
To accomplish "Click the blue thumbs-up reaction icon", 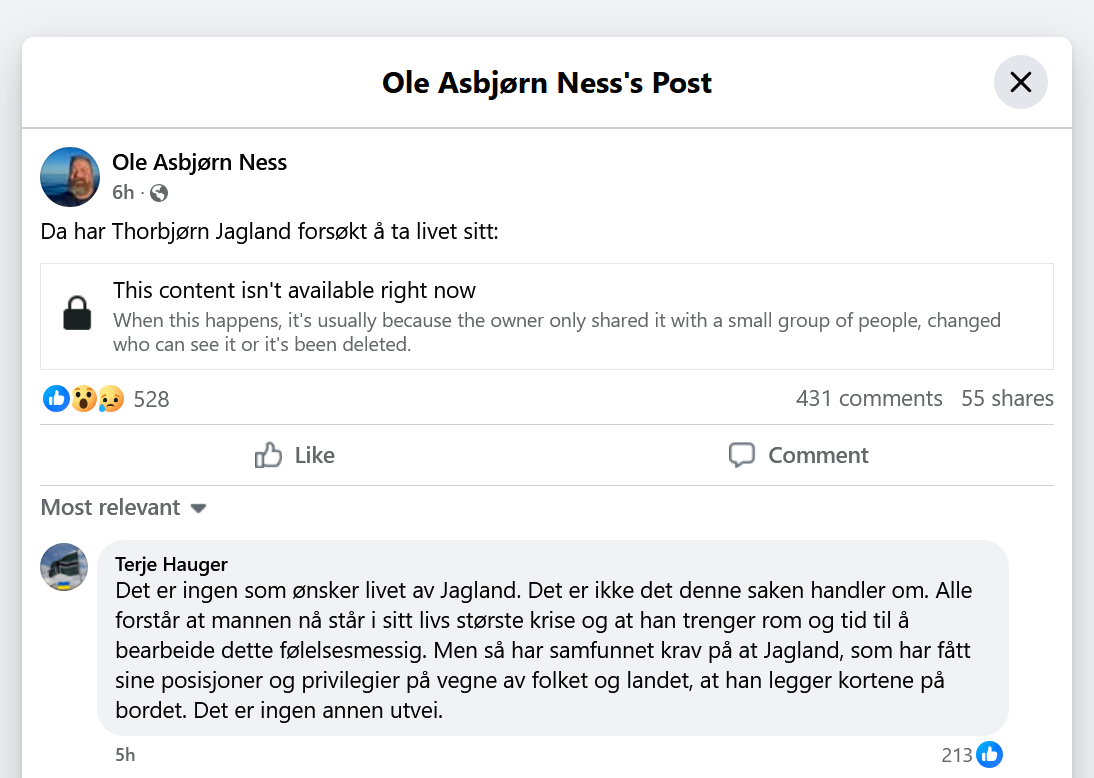I will point(56,399).
